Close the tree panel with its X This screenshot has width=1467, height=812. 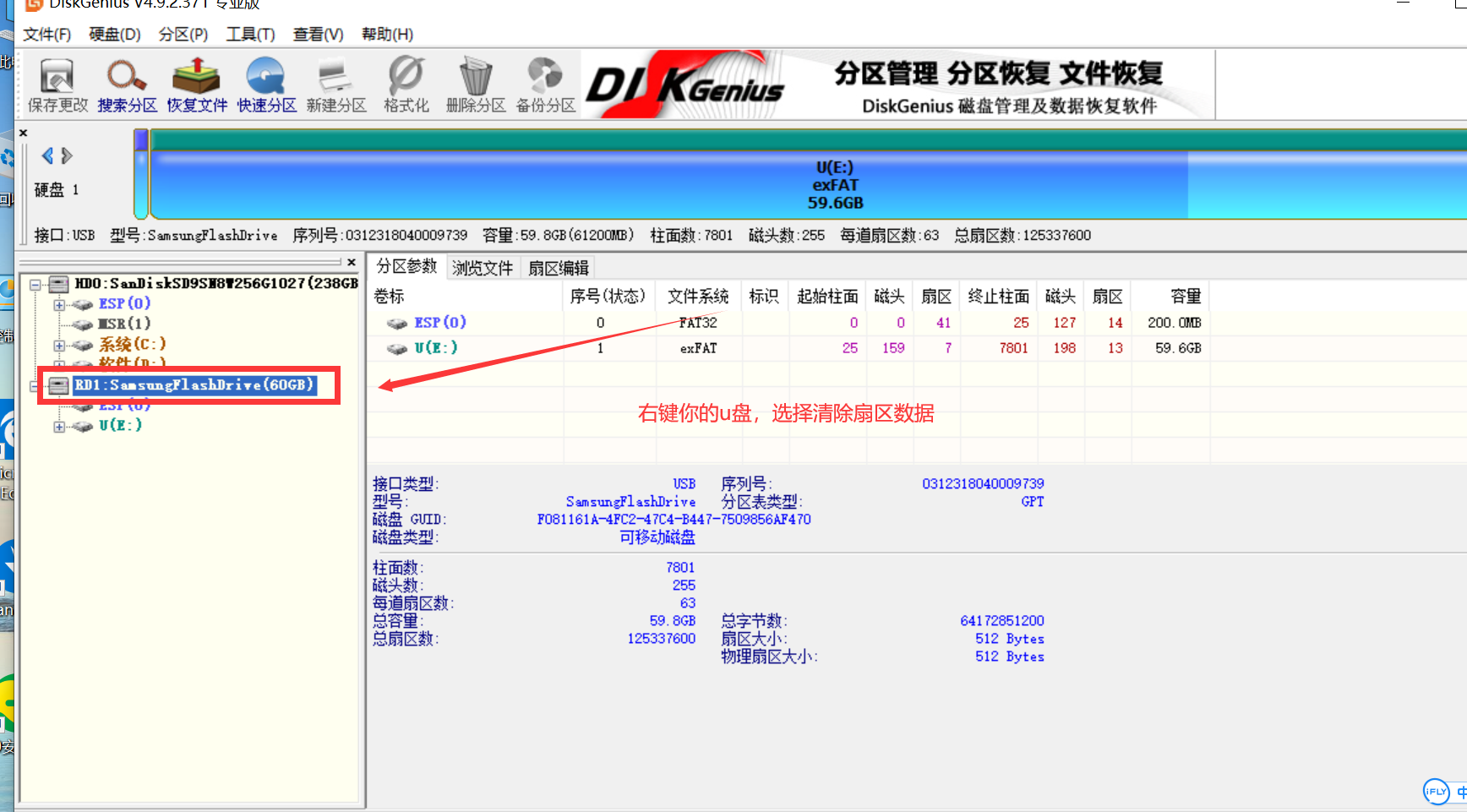[x=352, y=262]
